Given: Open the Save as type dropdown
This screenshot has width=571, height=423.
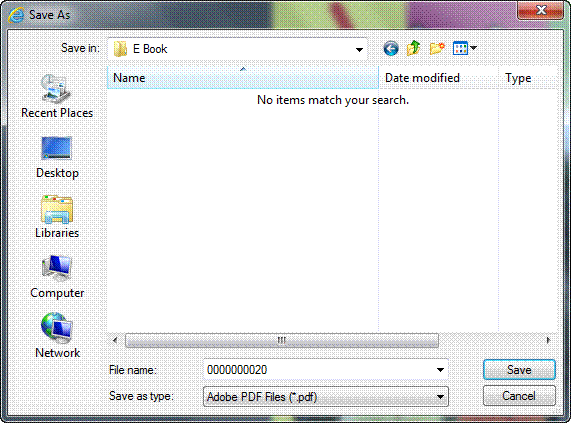Looking at the screenshot, I should tap(326, 396).
